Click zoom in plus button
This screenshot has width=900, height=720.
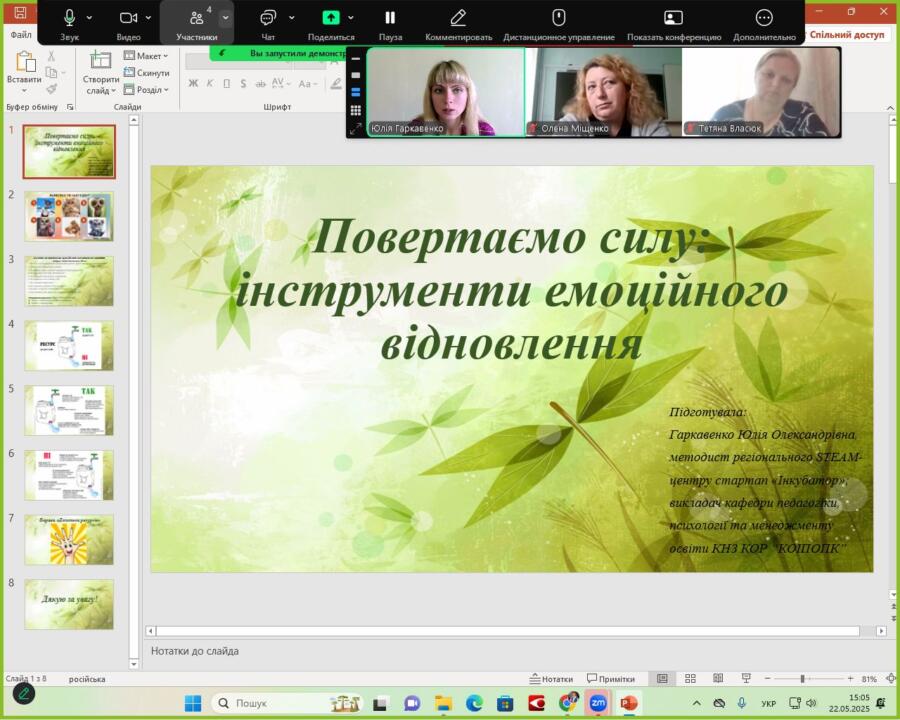tap(851, 679)
